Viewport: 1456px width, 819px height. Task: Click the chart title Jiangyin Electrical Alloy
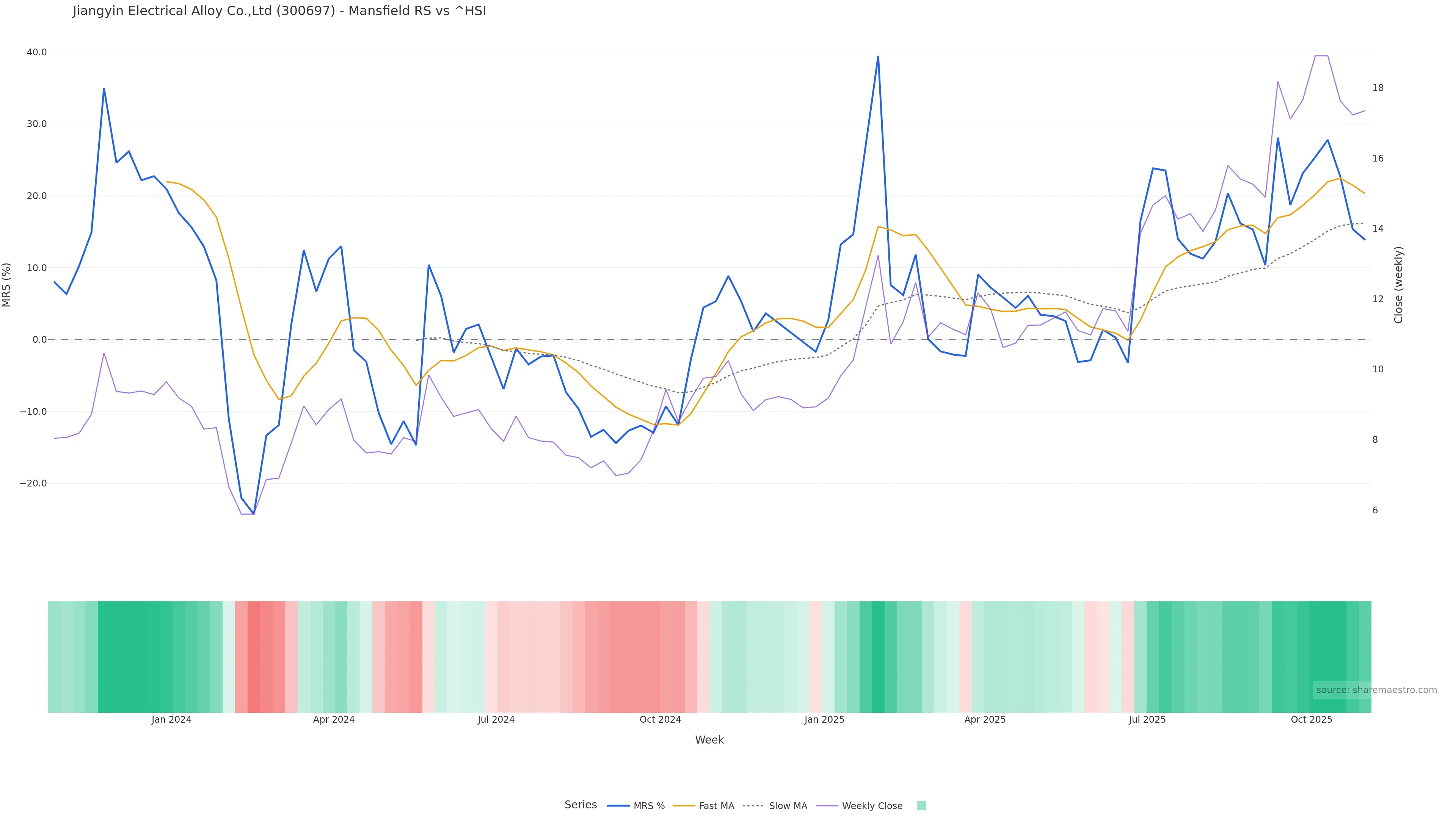coord(279,11)
